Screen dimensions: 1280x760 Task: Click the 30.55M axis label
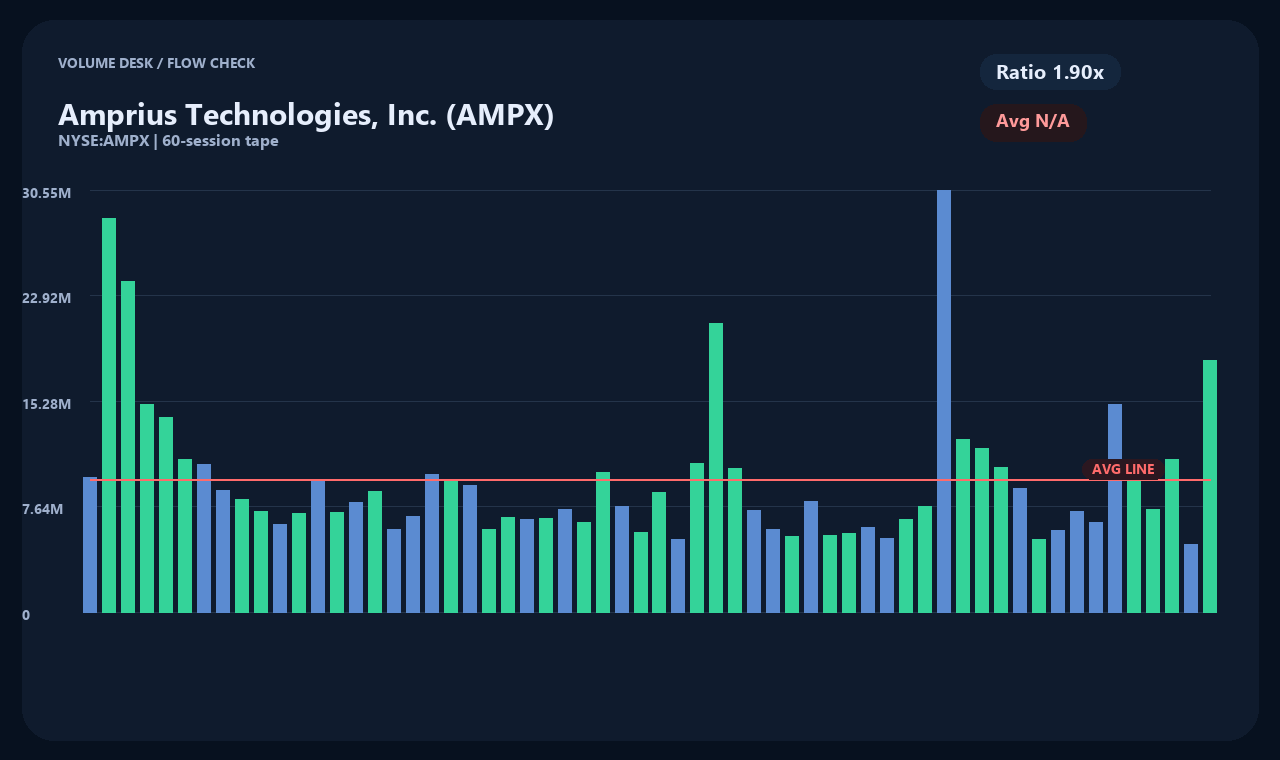point(46,192)
